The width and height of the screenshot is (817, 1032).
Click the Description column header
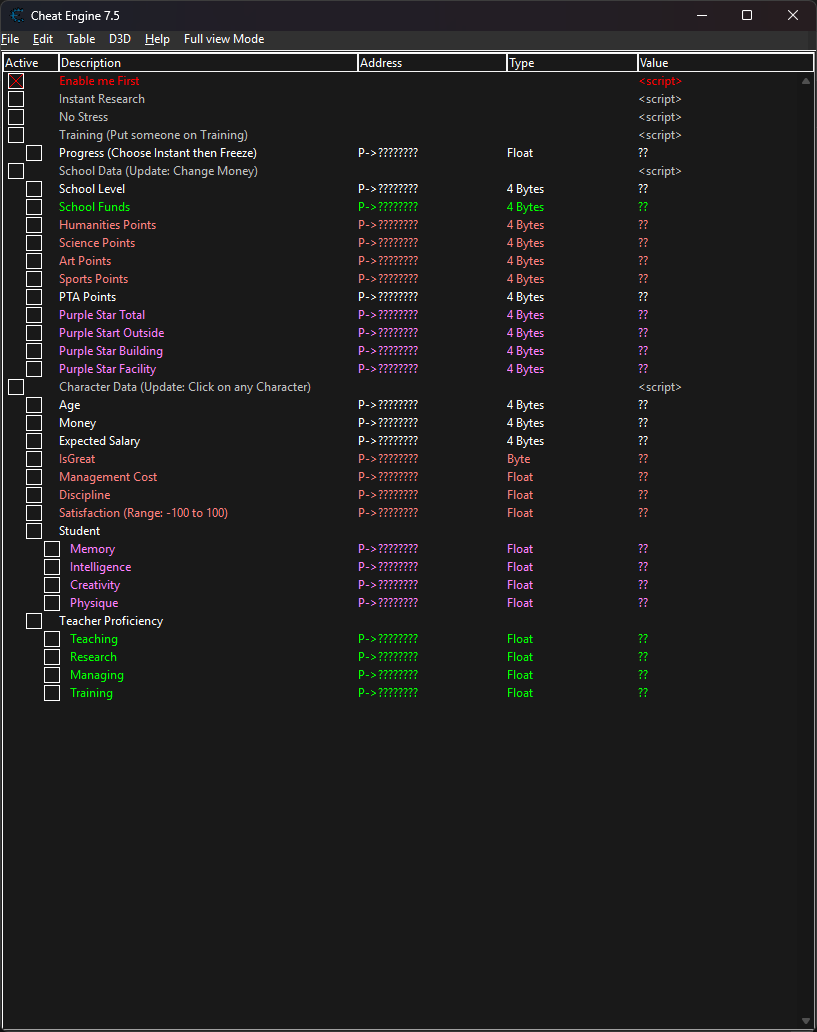(x=208, y=63)
